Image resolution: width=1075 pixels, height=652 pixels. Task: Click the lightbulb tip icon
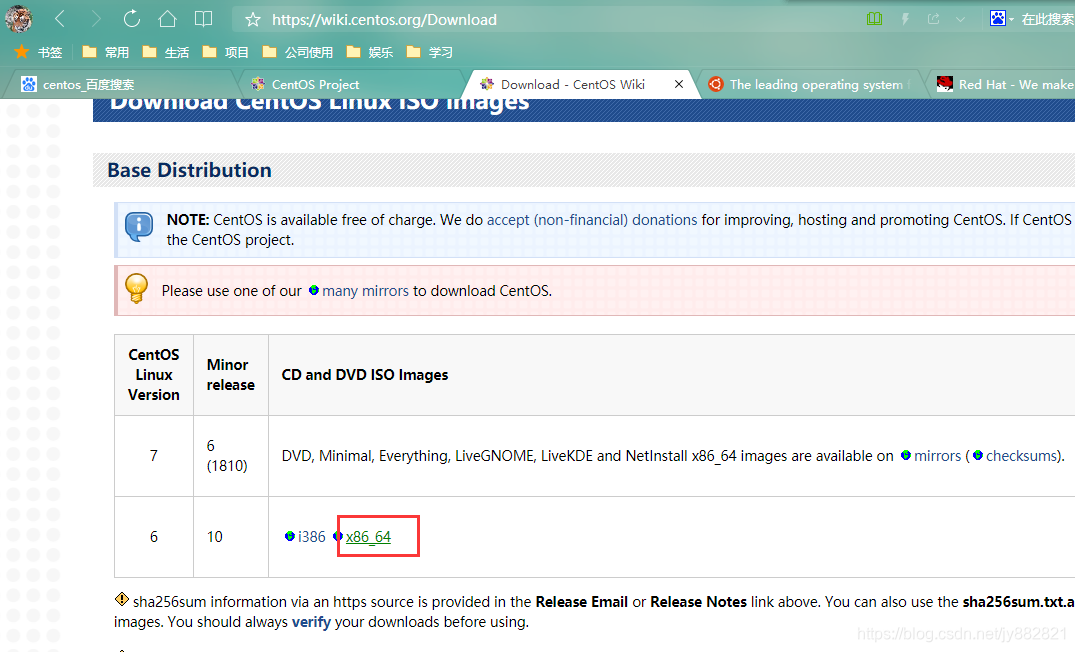136,288
